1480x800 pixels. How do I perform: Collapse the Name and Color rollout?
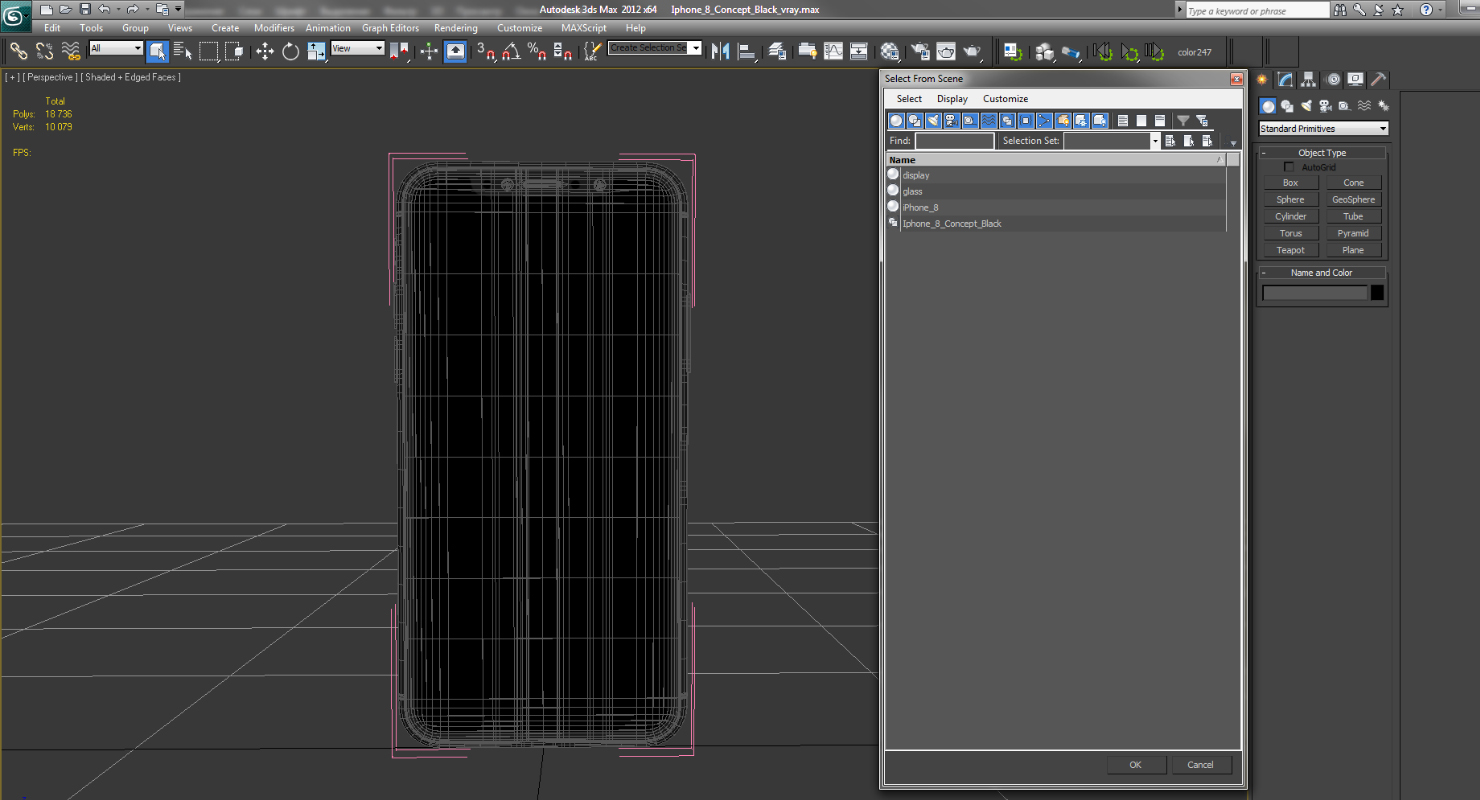(1322, 273)
